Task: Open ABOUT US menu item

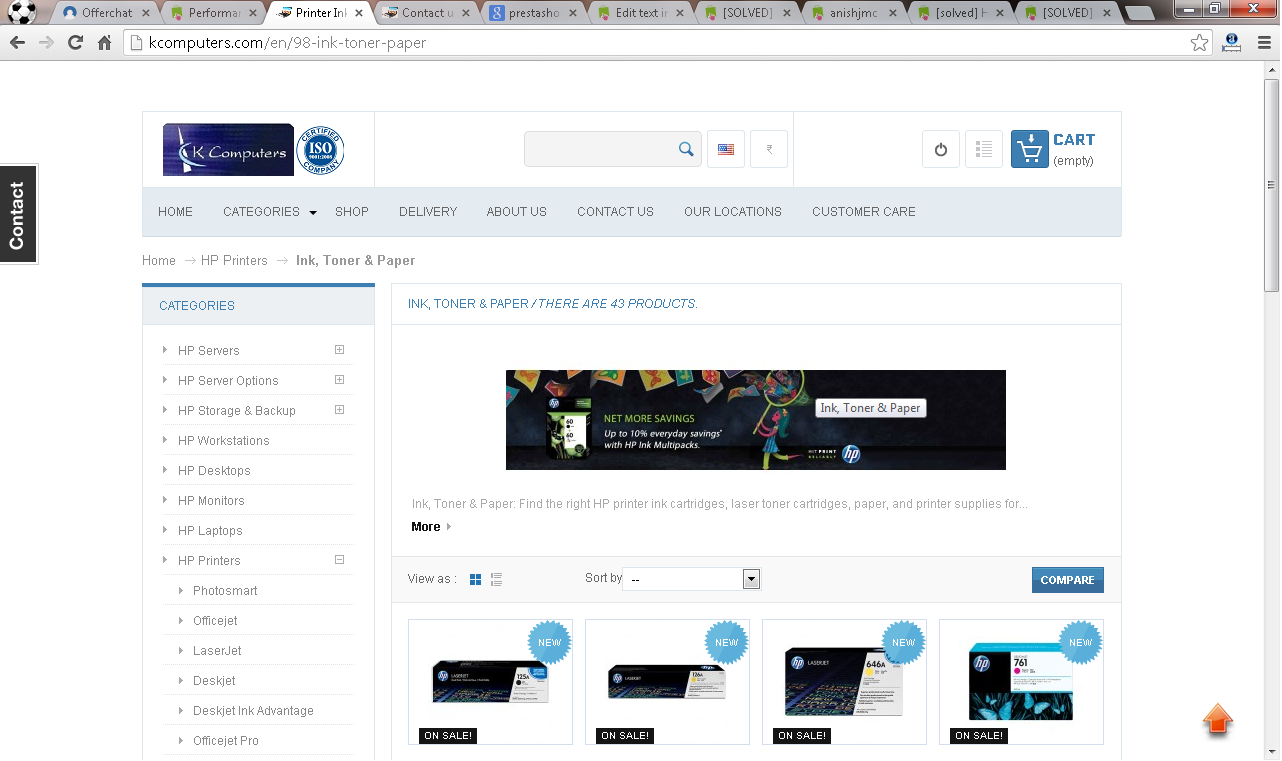Action: (x=516, y=212)
